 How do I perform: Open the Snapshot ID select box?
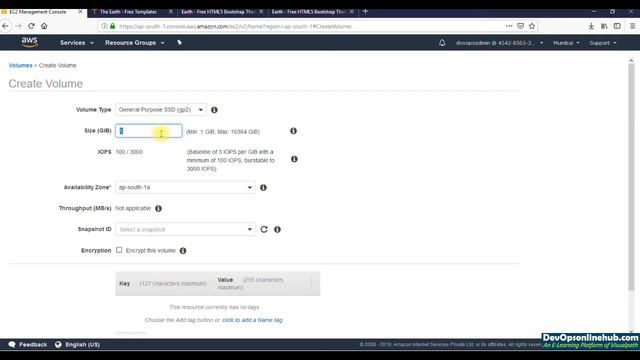tap(185, 229)
